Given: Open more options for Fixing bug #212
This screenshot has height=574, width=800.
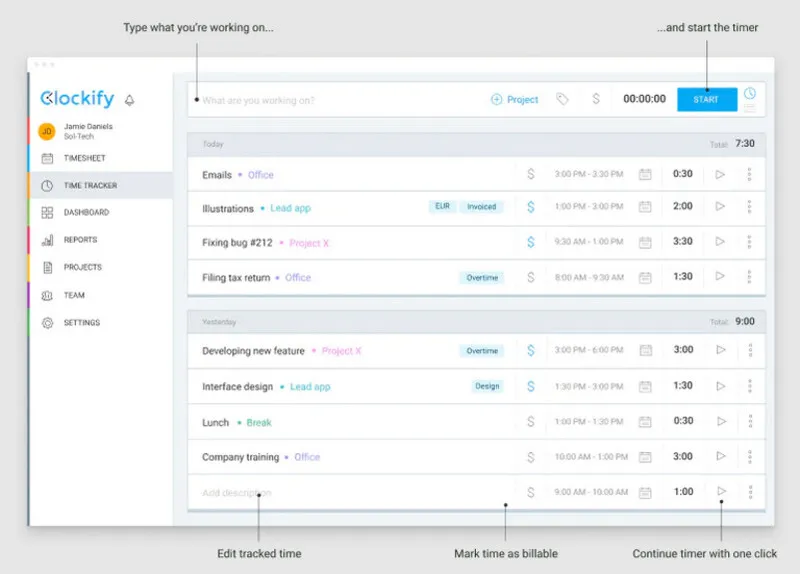Looking at the screenshot, I should pyautogui.click(x=749, y=242).
